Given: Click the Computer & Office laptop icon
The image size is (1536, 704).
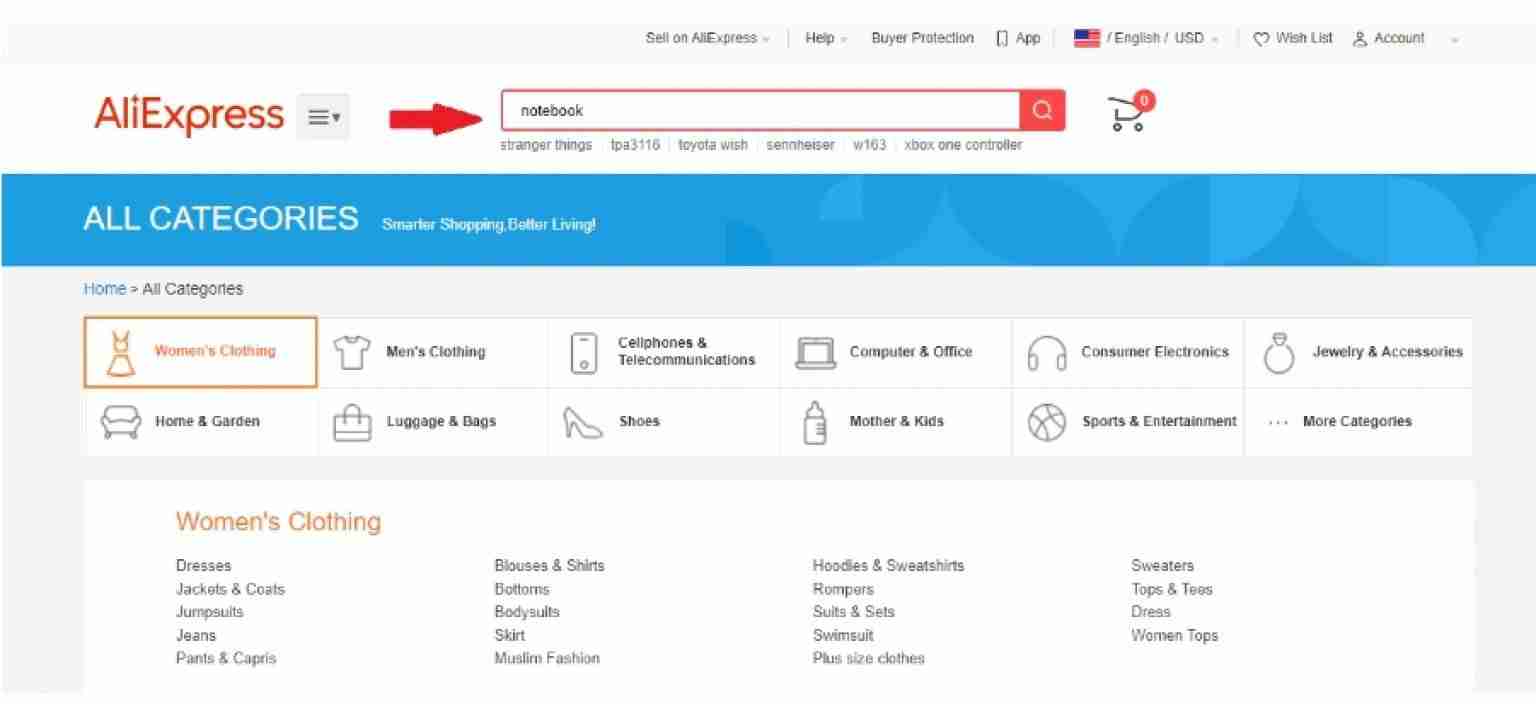Looking at the screenshot, I should 816,352.
